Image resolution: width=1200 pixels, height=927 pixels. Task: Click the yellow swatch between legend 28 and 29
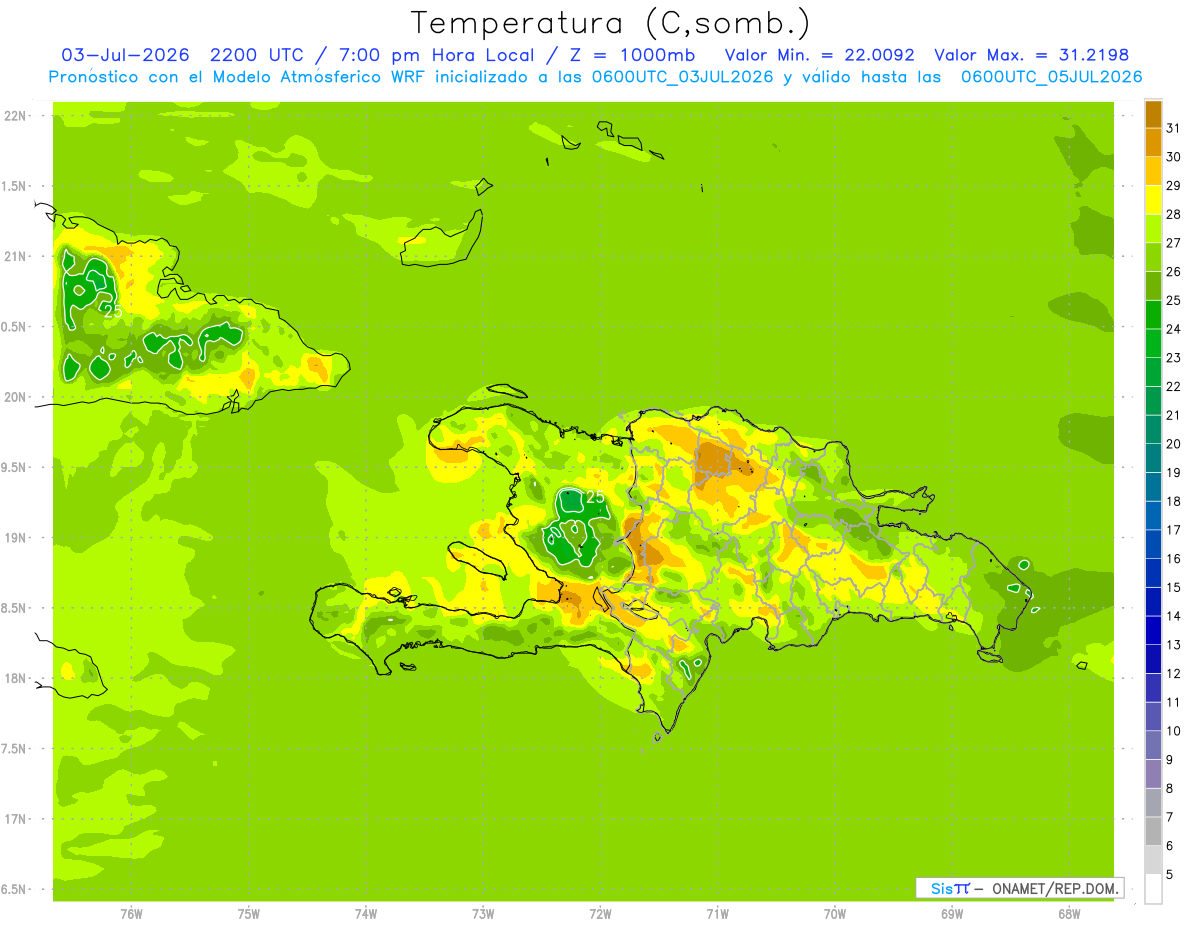click(1153, 200)
